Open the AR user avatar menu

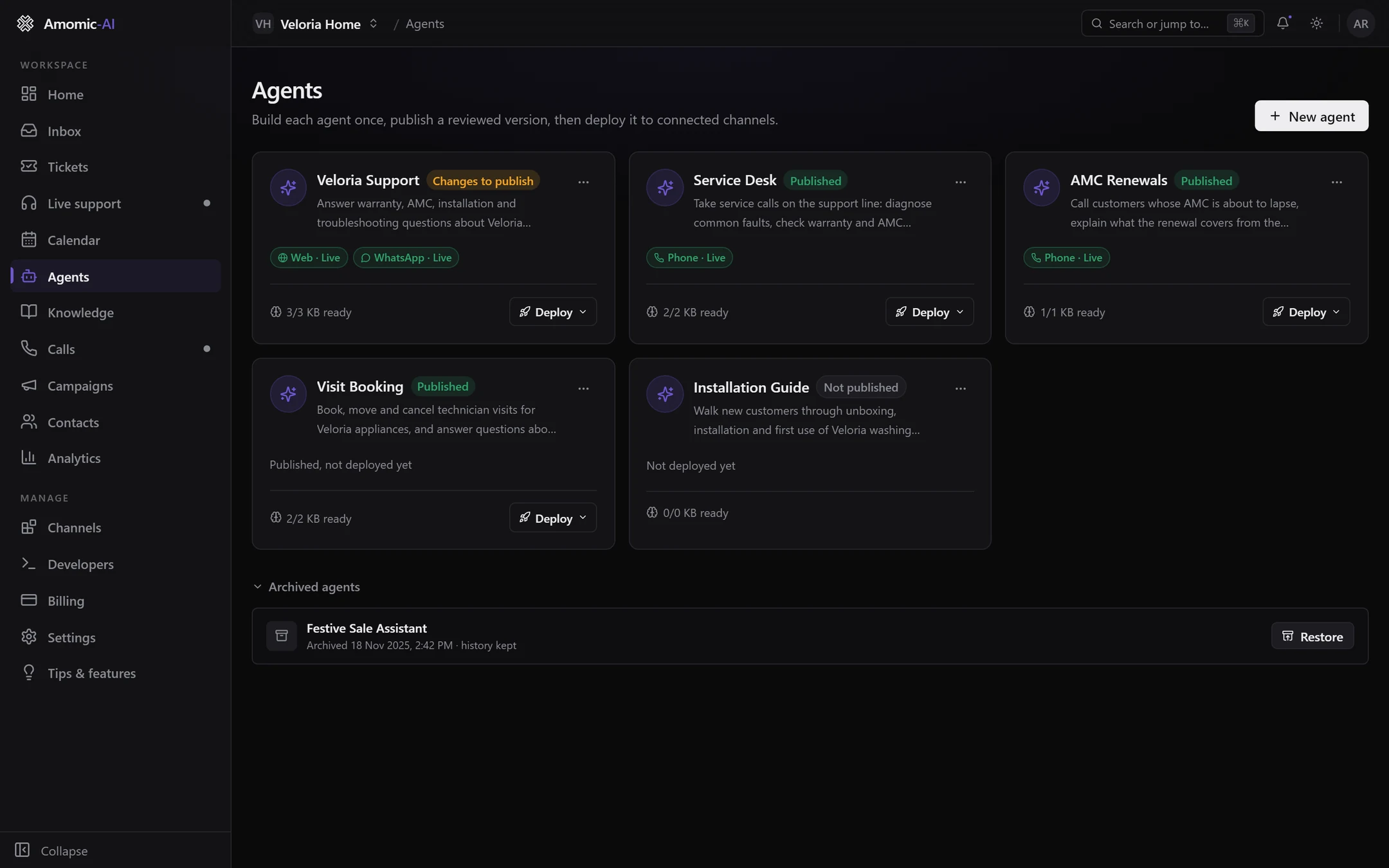(1361, 24)
